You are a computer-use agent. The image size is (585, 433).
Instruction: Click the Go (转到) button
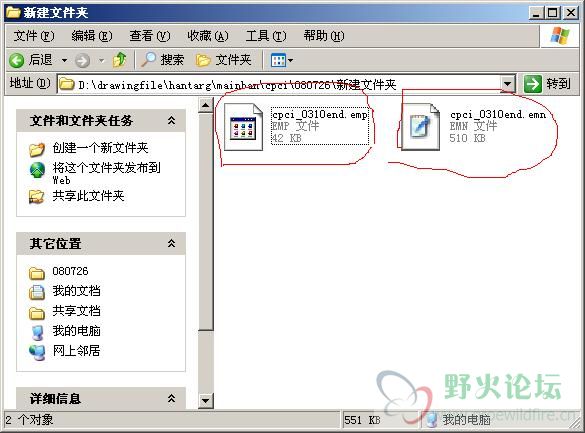(547, 84)
